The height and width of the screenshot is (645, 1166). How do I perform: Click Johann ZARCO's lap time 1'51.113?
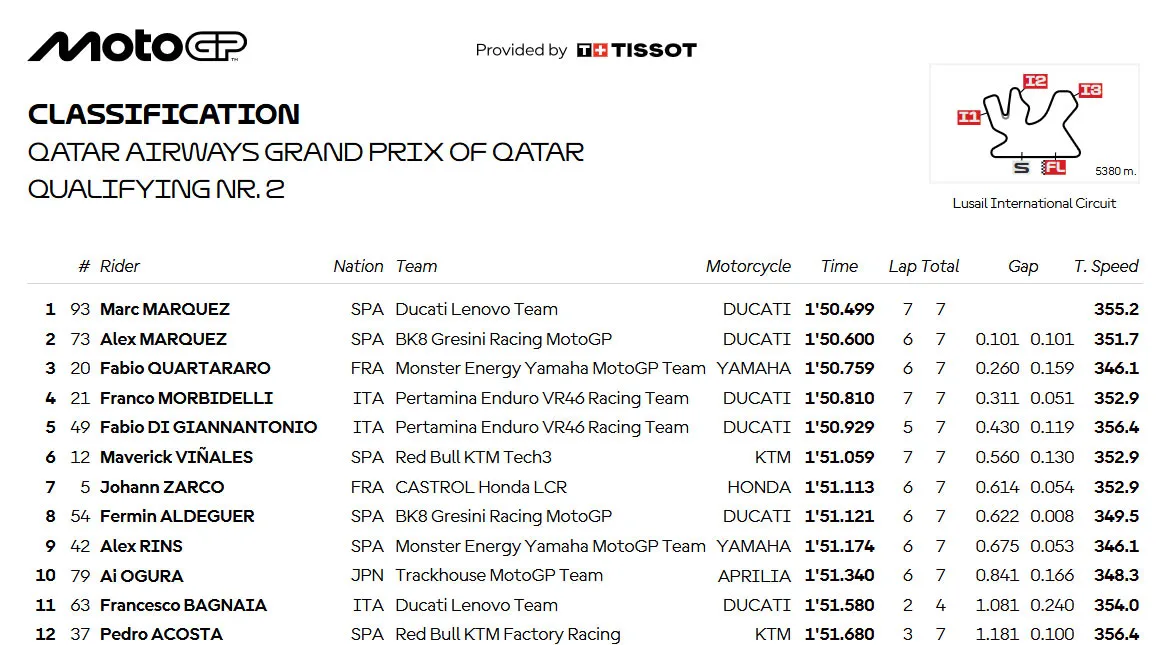point(839,487)
